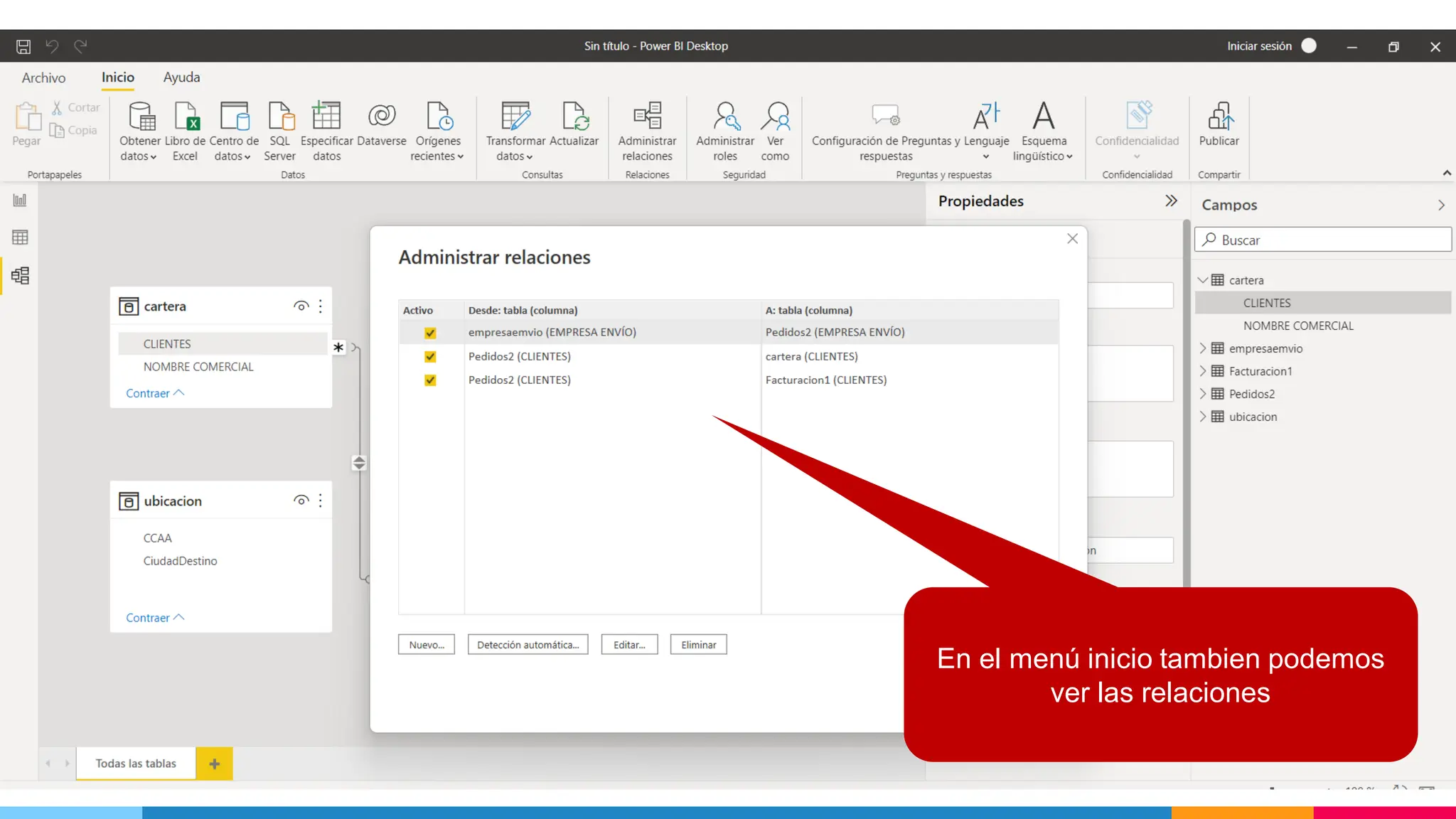Expand the Facturacion1 table in Campos
1456x819 pixels.
1203,371
